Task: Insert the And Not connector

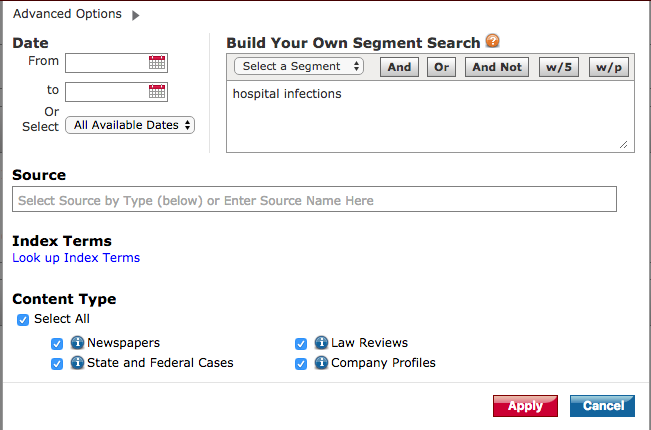Action: (497, 67)
